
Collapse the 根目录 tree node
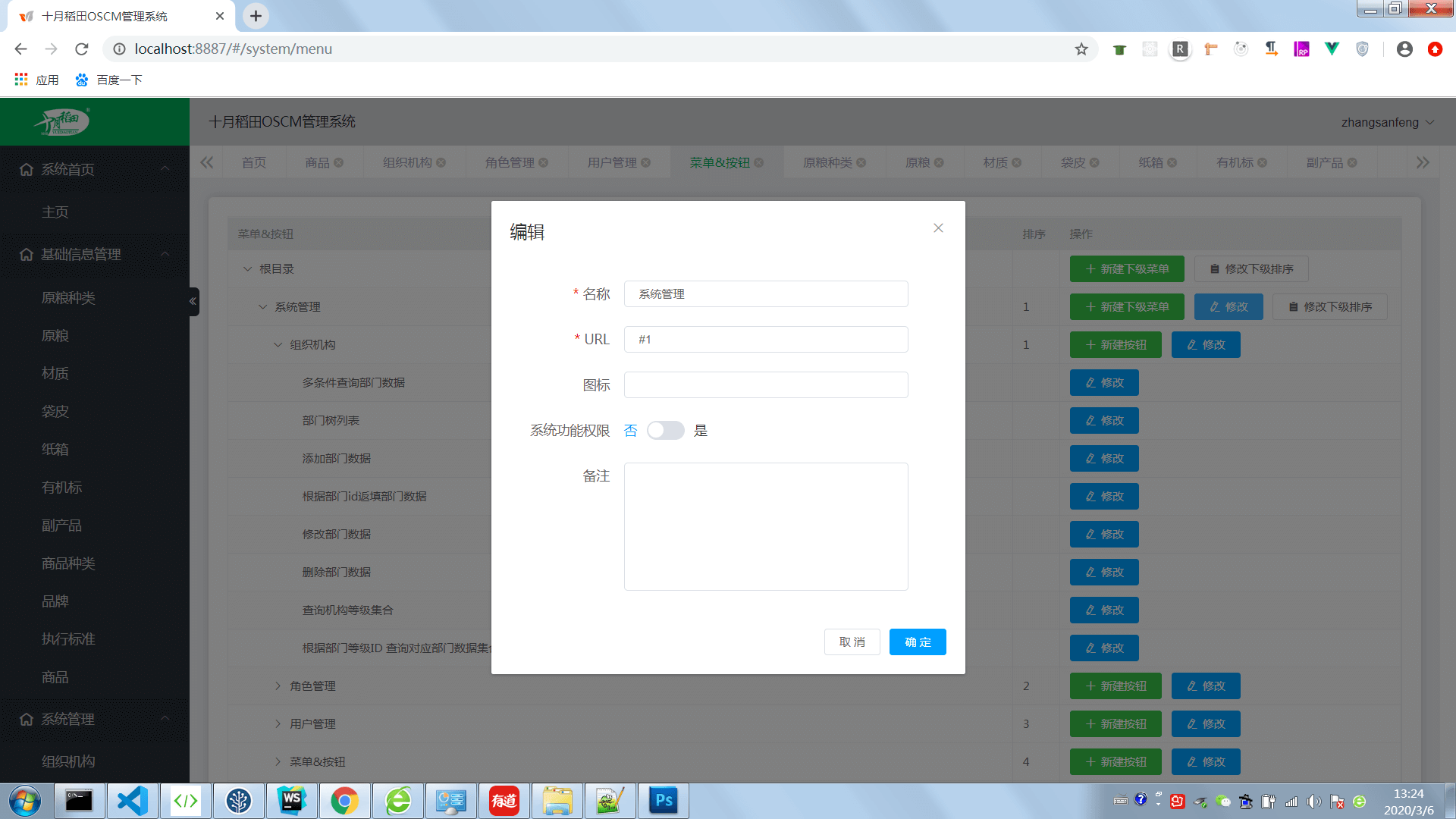click(x=248, y=268)
